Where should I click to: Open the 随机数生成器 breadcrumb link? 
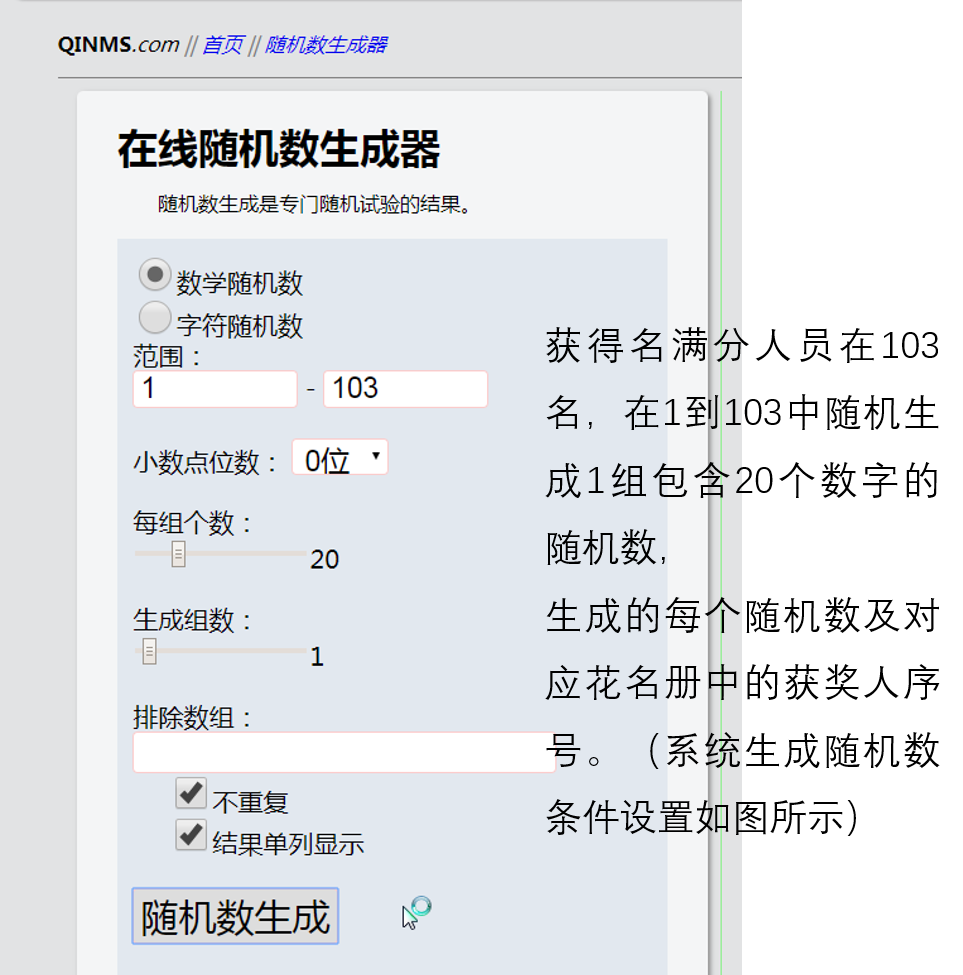(x=326, y=45)
